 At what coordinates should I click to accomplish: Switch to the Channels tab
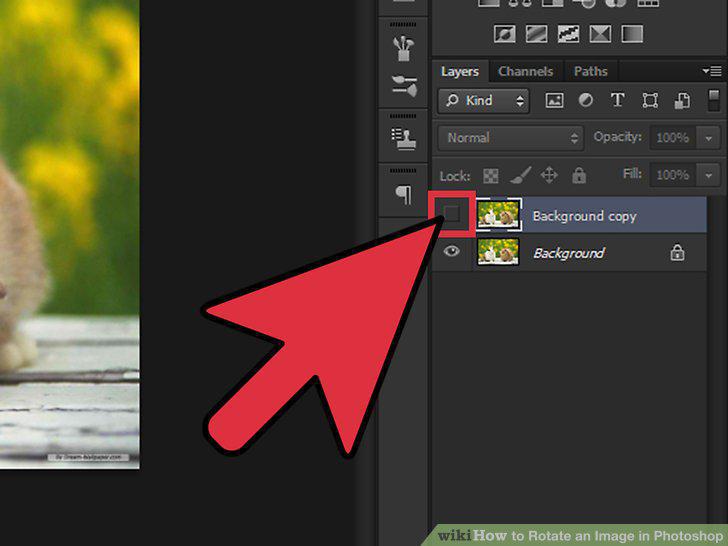point(526,72)
